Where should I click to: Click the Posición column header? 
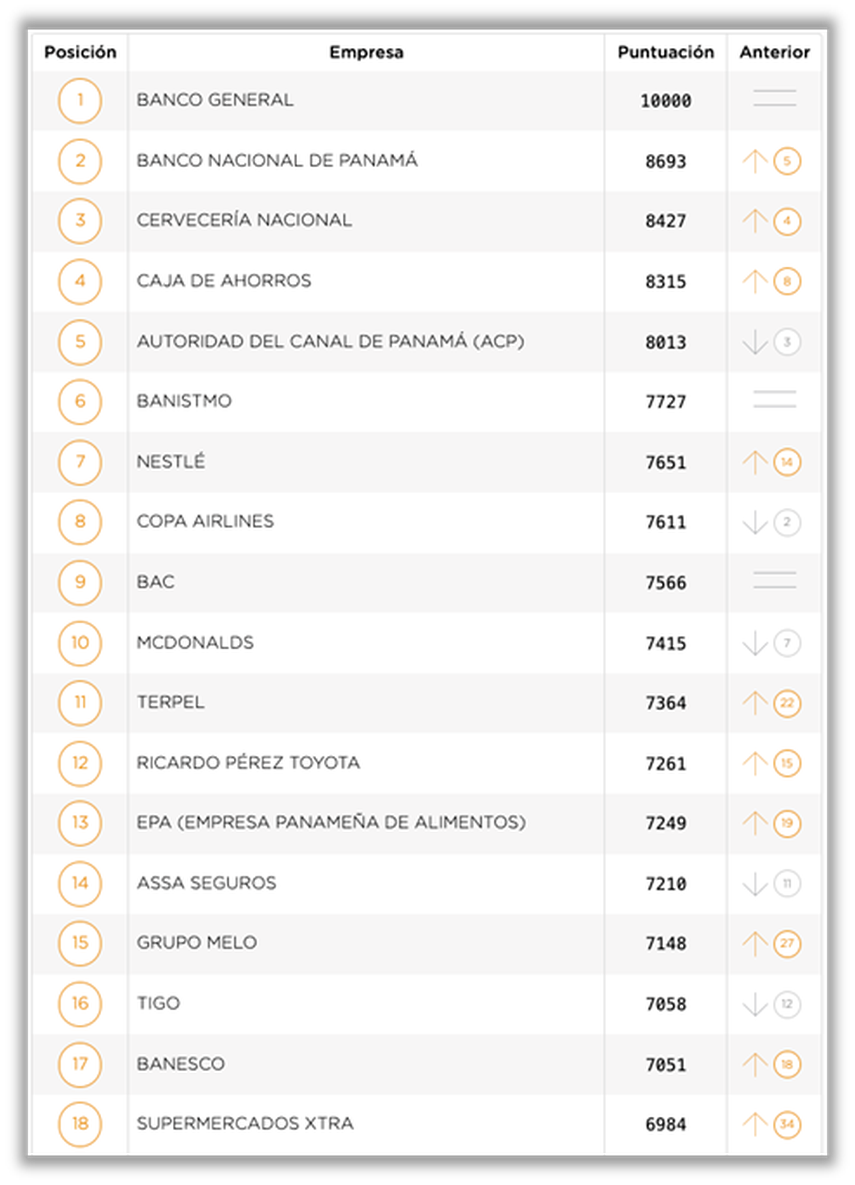click(80, 52)
